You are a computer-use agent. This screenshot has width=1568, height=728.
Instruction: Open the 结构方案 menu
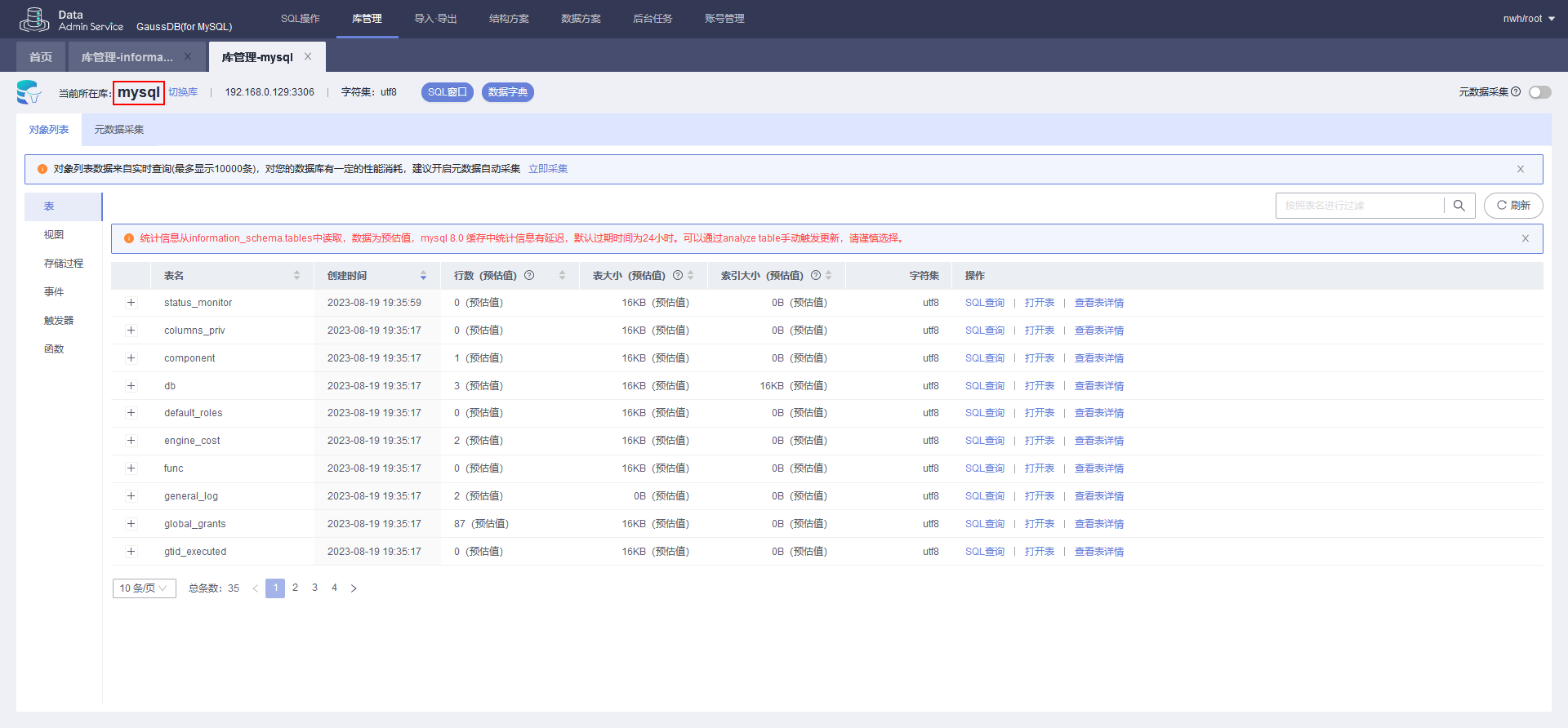[x=509, y=19]
